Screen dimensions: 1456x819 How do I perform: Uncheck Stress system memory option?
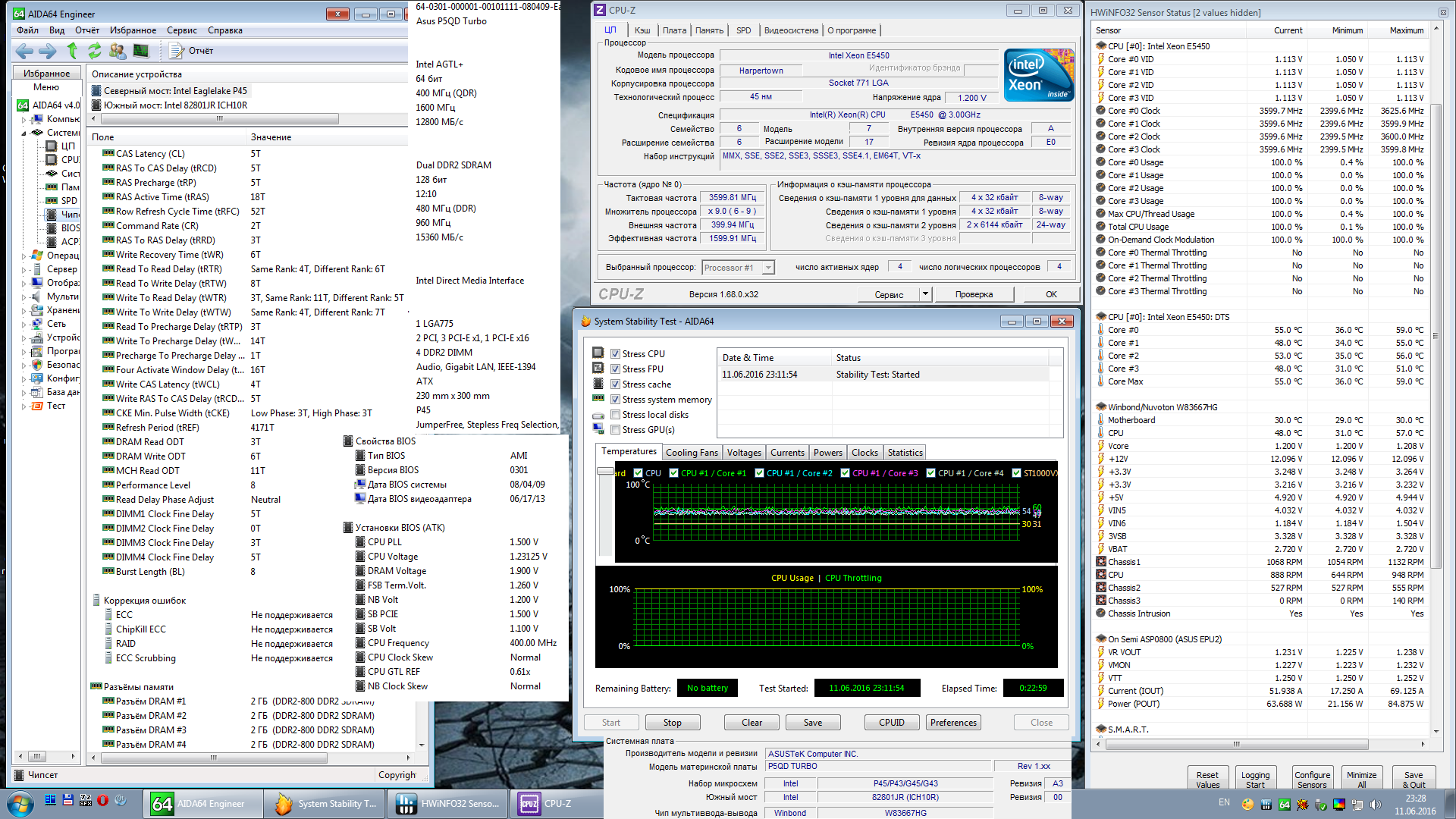(616, 400)
